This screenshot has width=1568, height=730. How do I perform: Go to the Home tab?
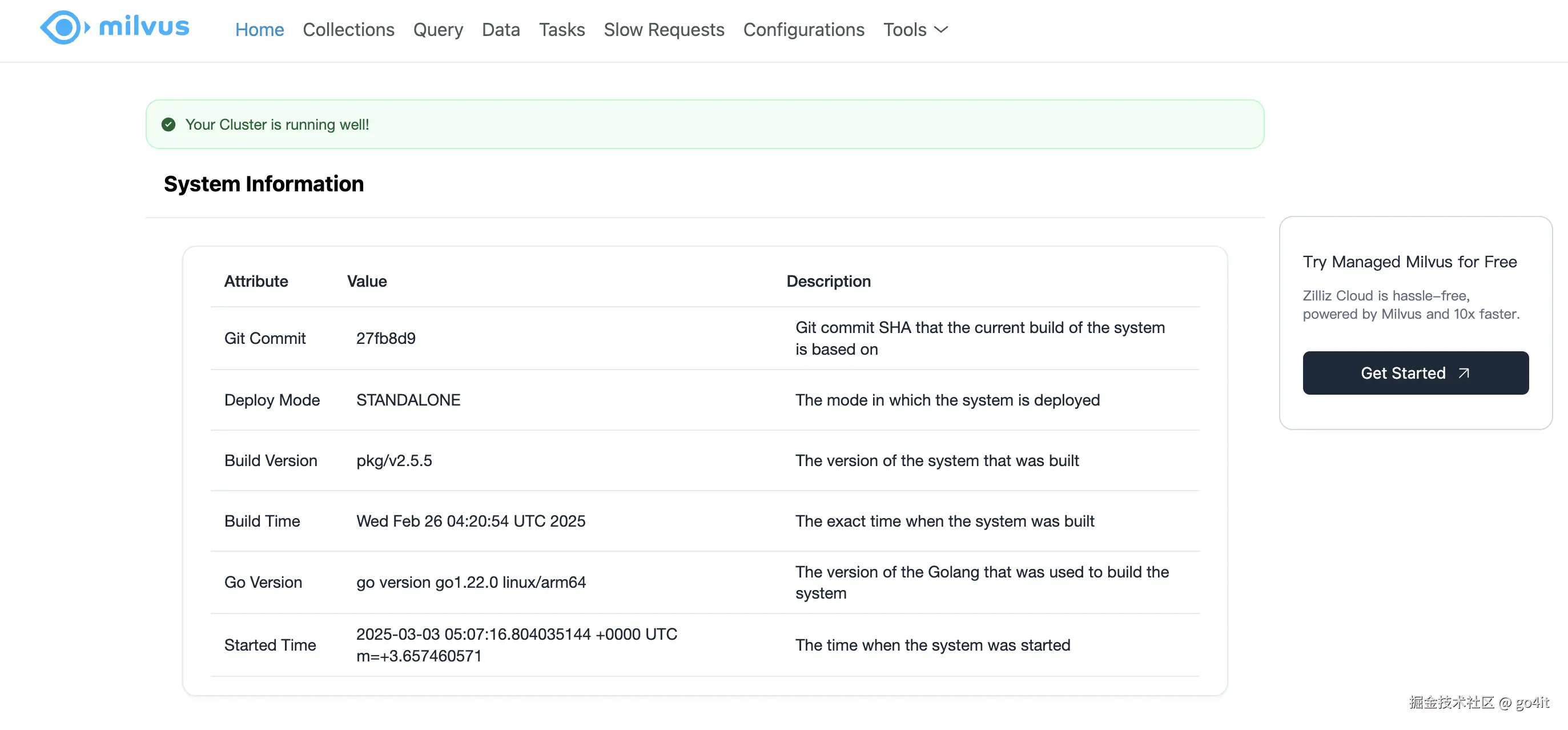point(259,30)
